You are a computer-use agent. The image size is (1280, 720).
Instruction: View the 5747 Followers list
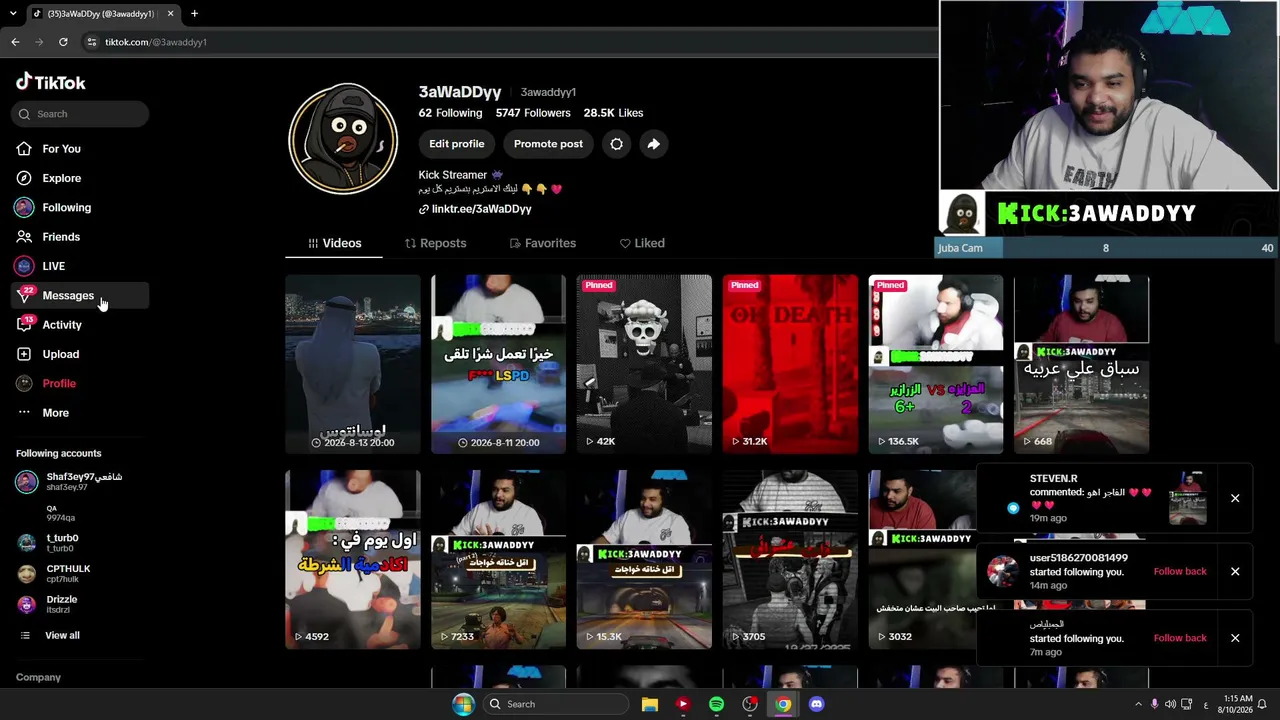(533, 113)
